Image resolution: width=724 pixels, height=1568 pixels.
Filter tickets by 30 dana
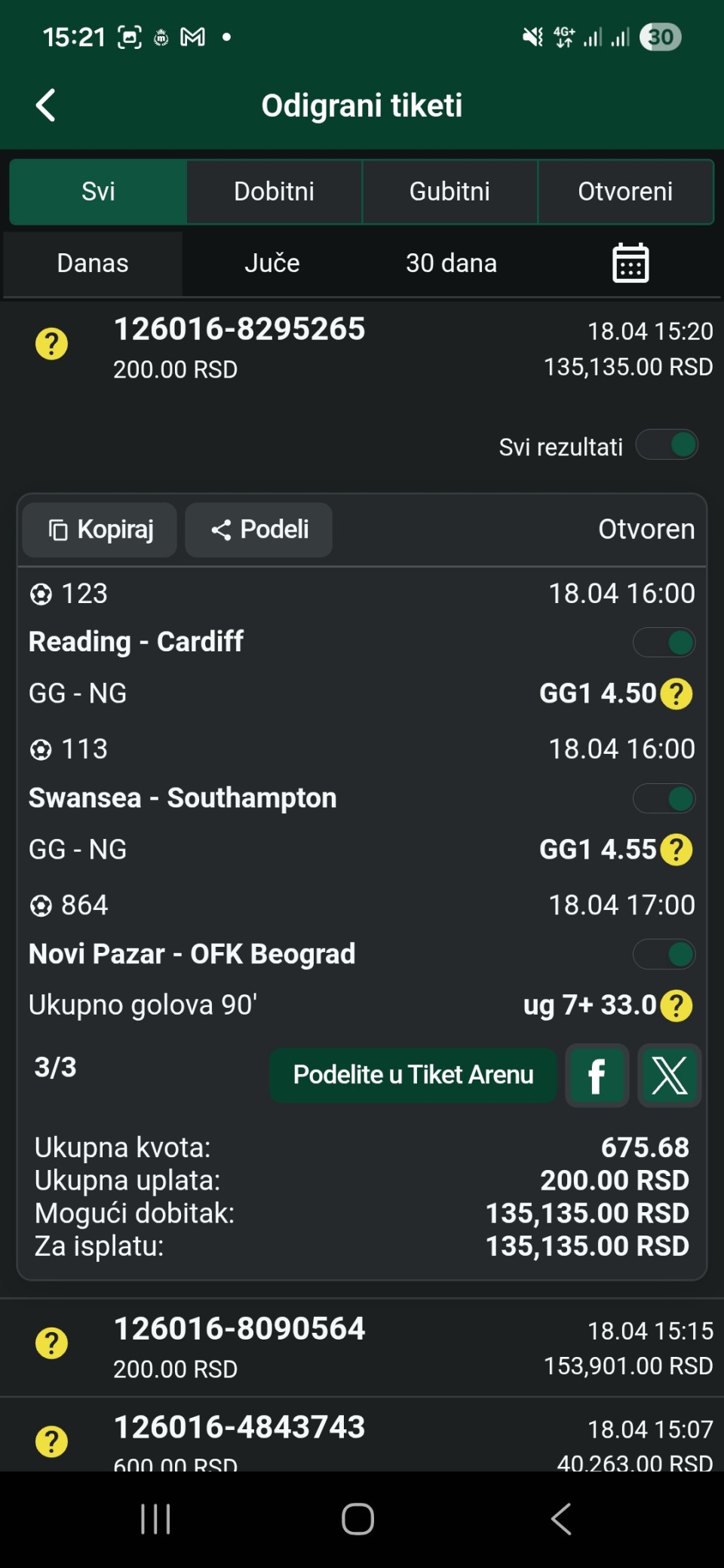coord(451,263)
